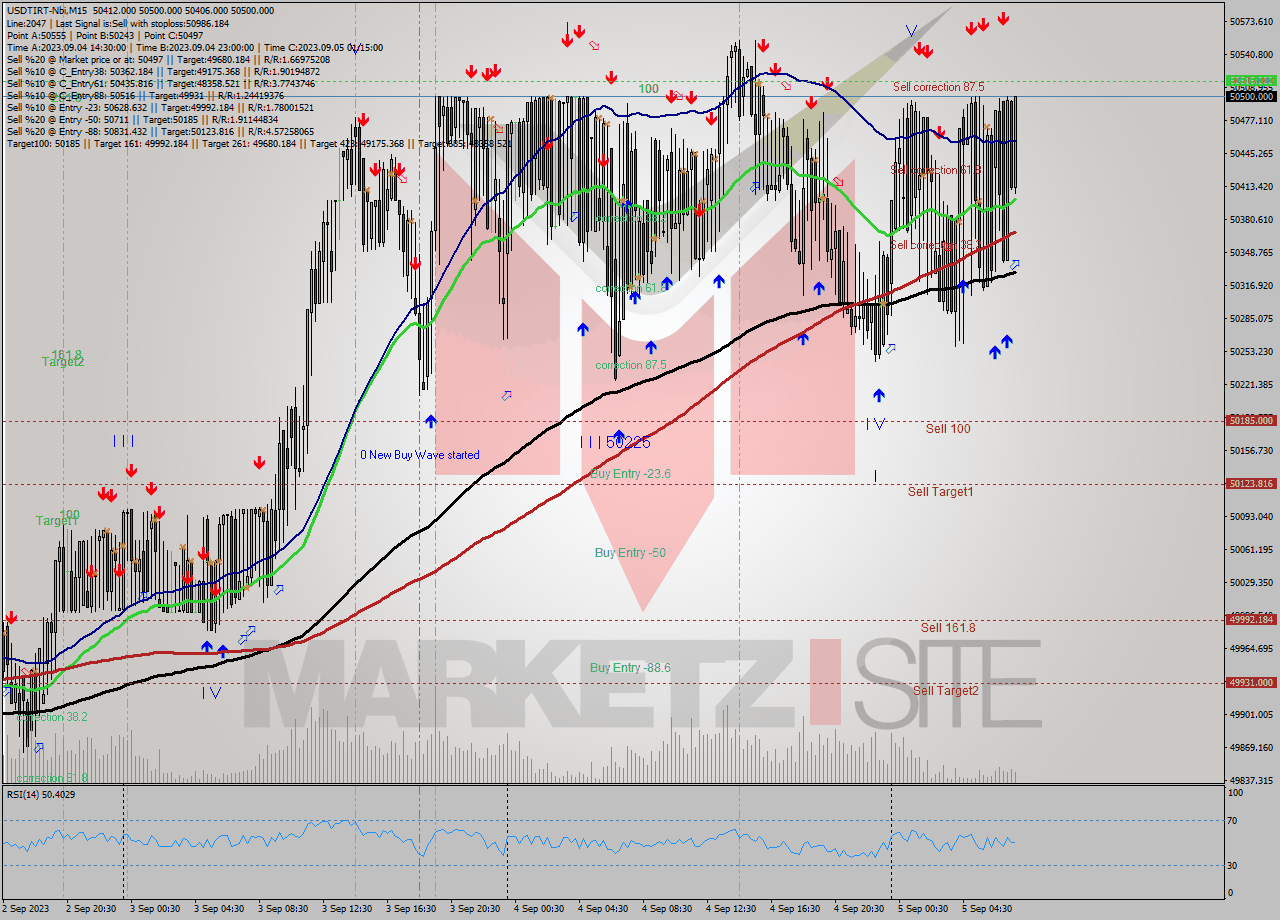Click the green 'correction 87.5' label

(630, 365)
